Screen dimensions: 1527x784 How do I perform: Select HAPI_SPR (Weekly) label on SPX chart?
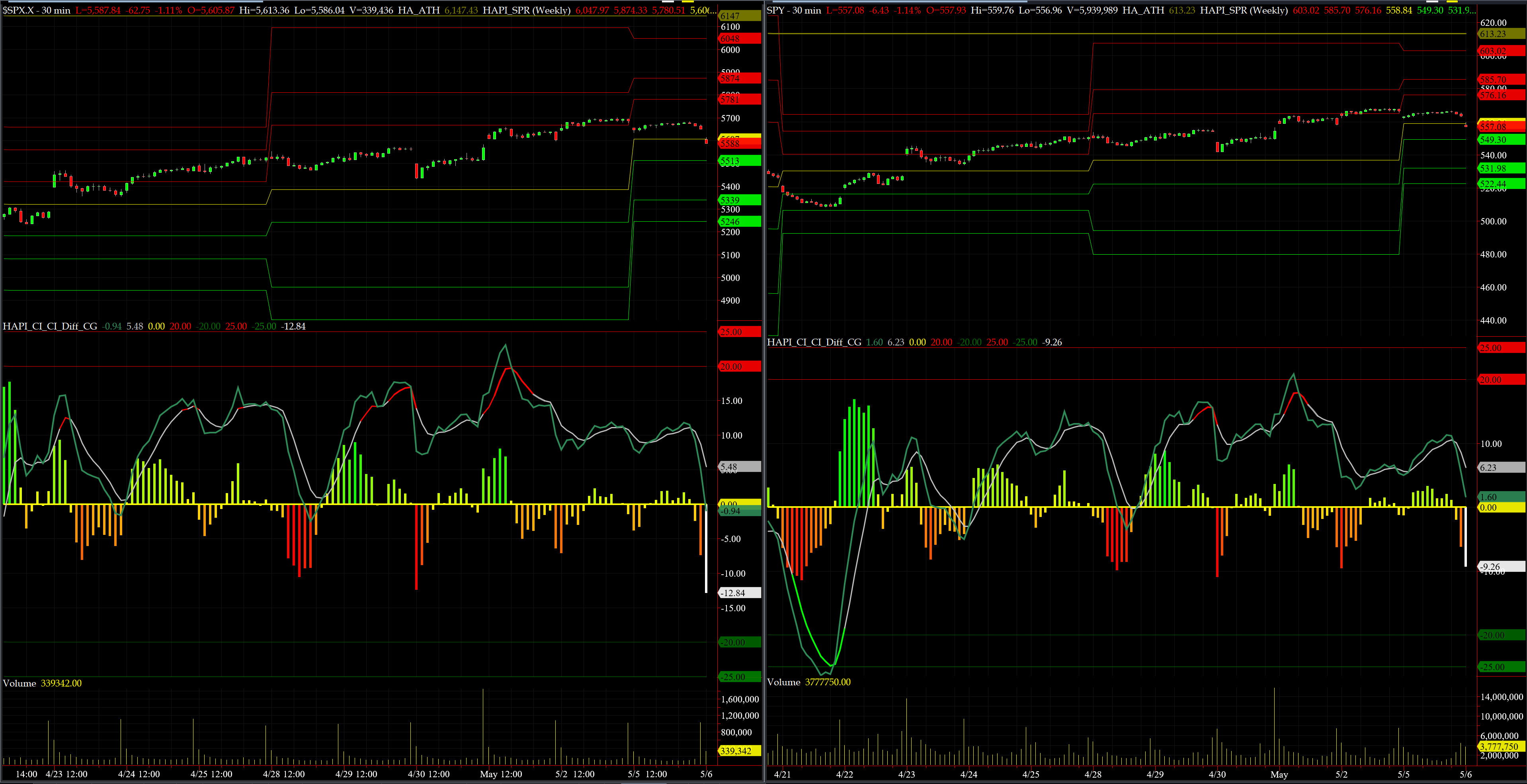(526, 10)
